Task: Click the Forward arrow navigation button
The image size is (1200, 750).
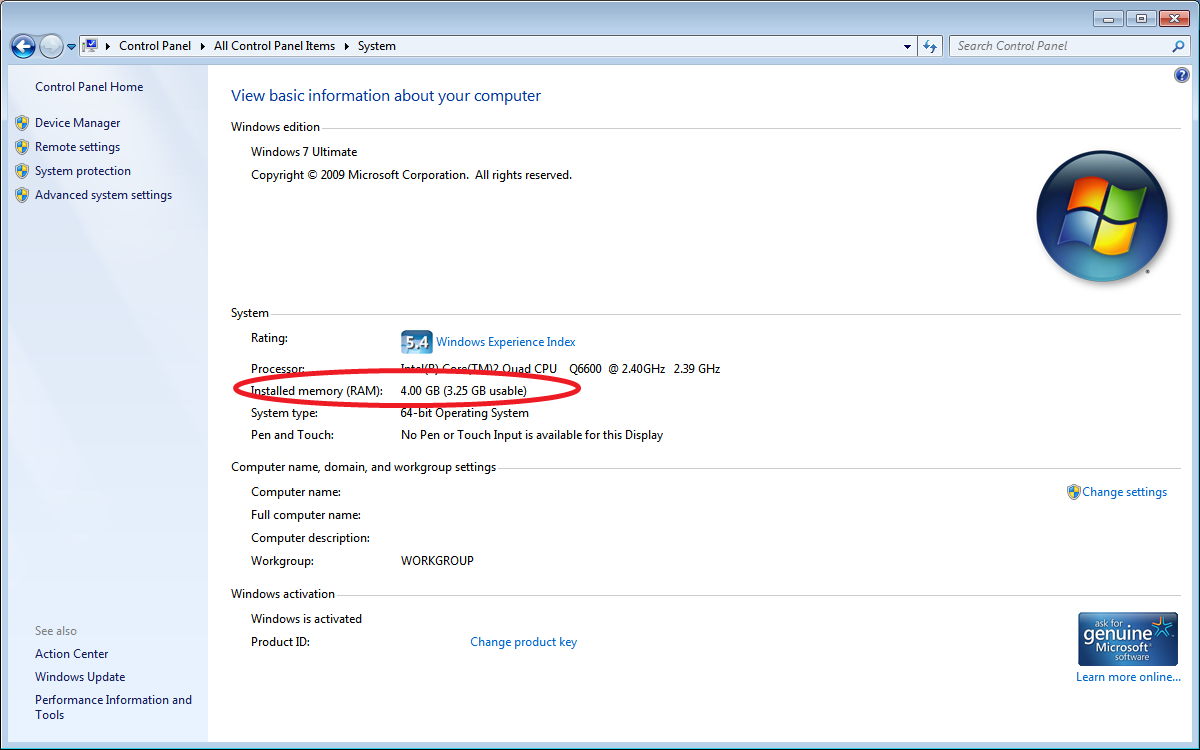Action: [51, 46]
